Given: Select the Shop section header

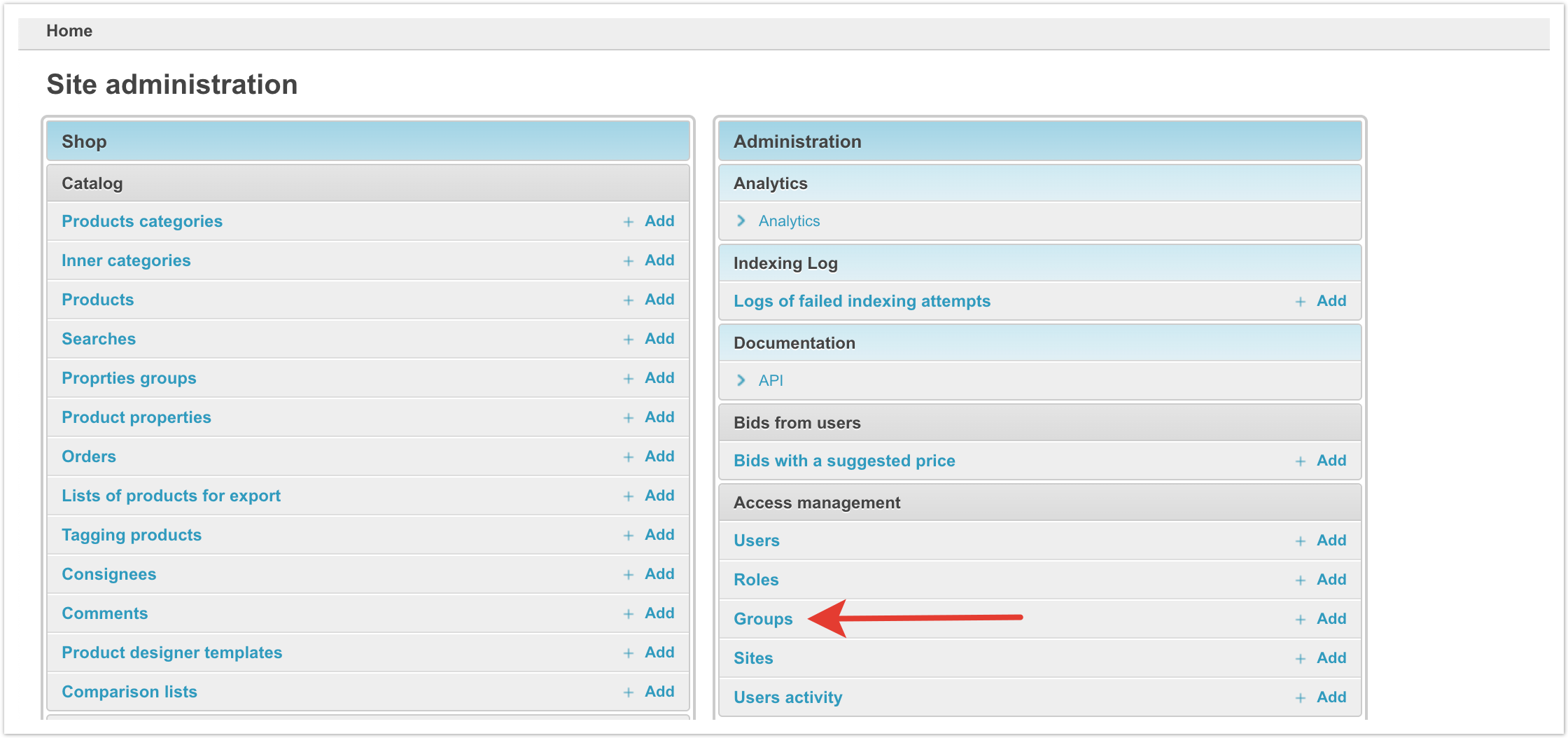Looking at the screenshot, I should (x=84, y=141).
